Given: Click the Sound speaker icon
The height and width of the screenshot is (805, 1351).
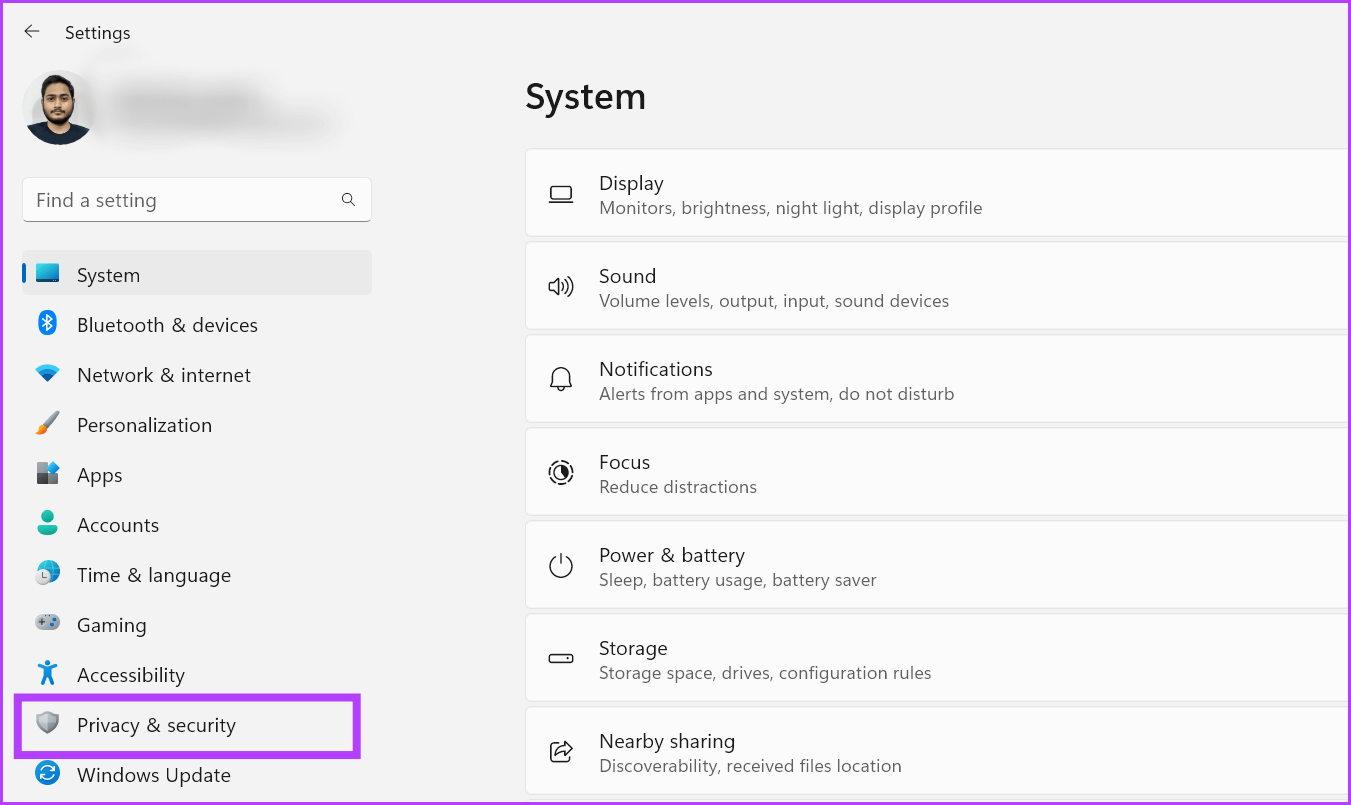Looking at the screenshot, I should click(561, 287).
